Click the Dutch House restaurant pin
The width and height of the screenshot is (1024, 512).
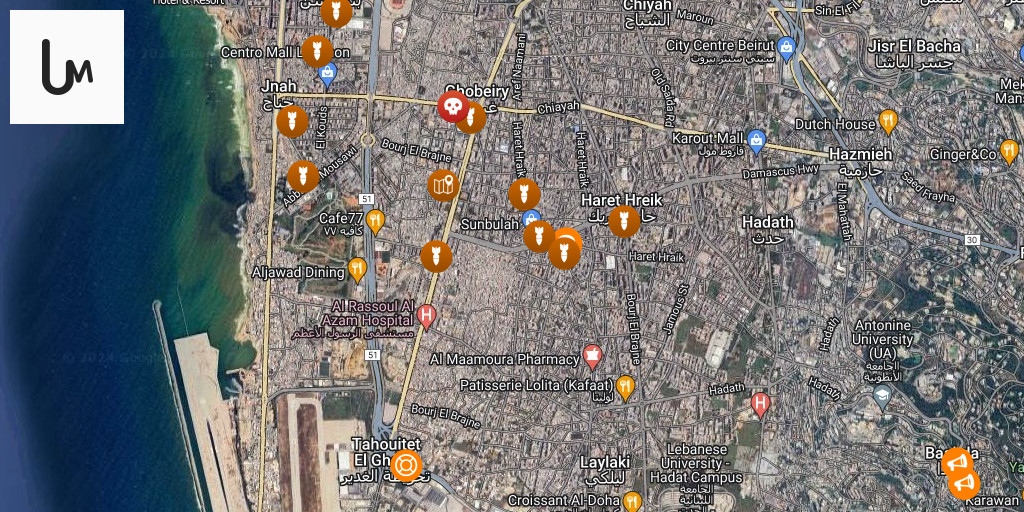[x=888, y=122]
